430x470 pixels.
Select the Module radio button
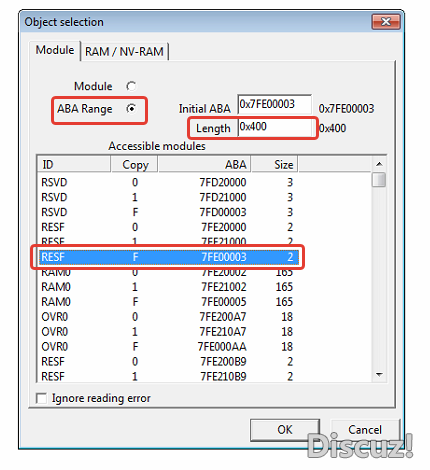pyautogui.click(x=131, y=86)
